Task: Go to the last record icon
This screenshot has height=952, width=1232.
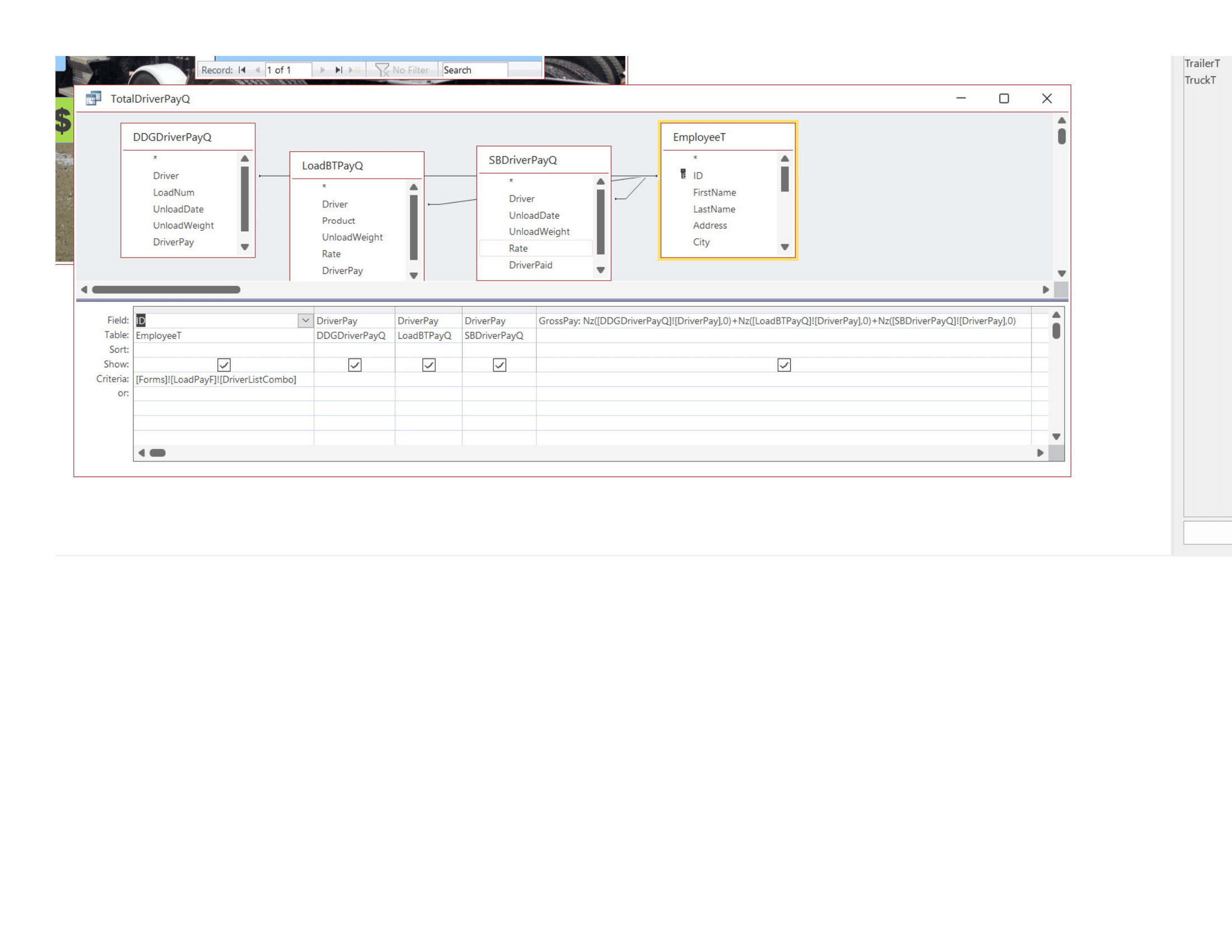Action: coord(338,69)
